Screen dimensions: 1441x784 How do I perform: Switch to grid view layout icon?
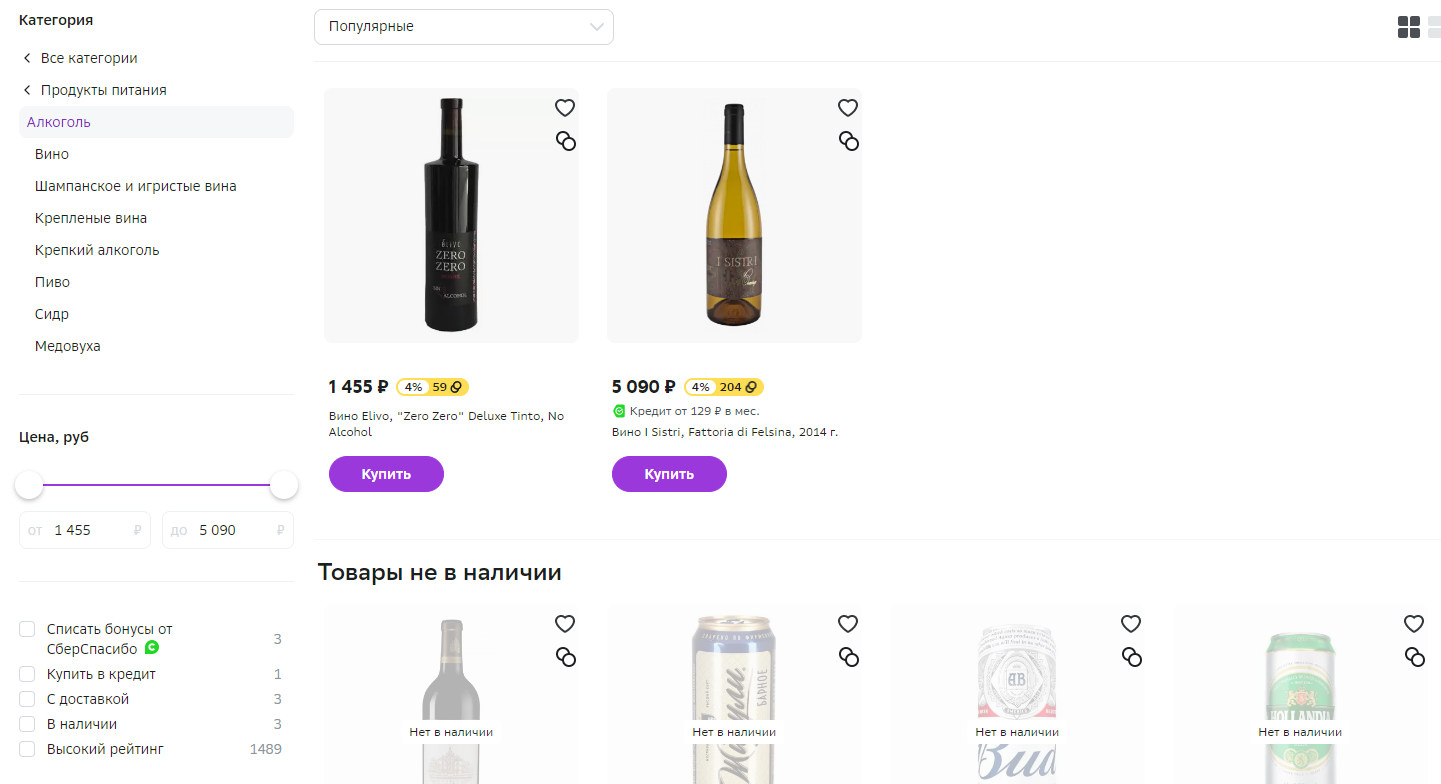coord(1408,27)
